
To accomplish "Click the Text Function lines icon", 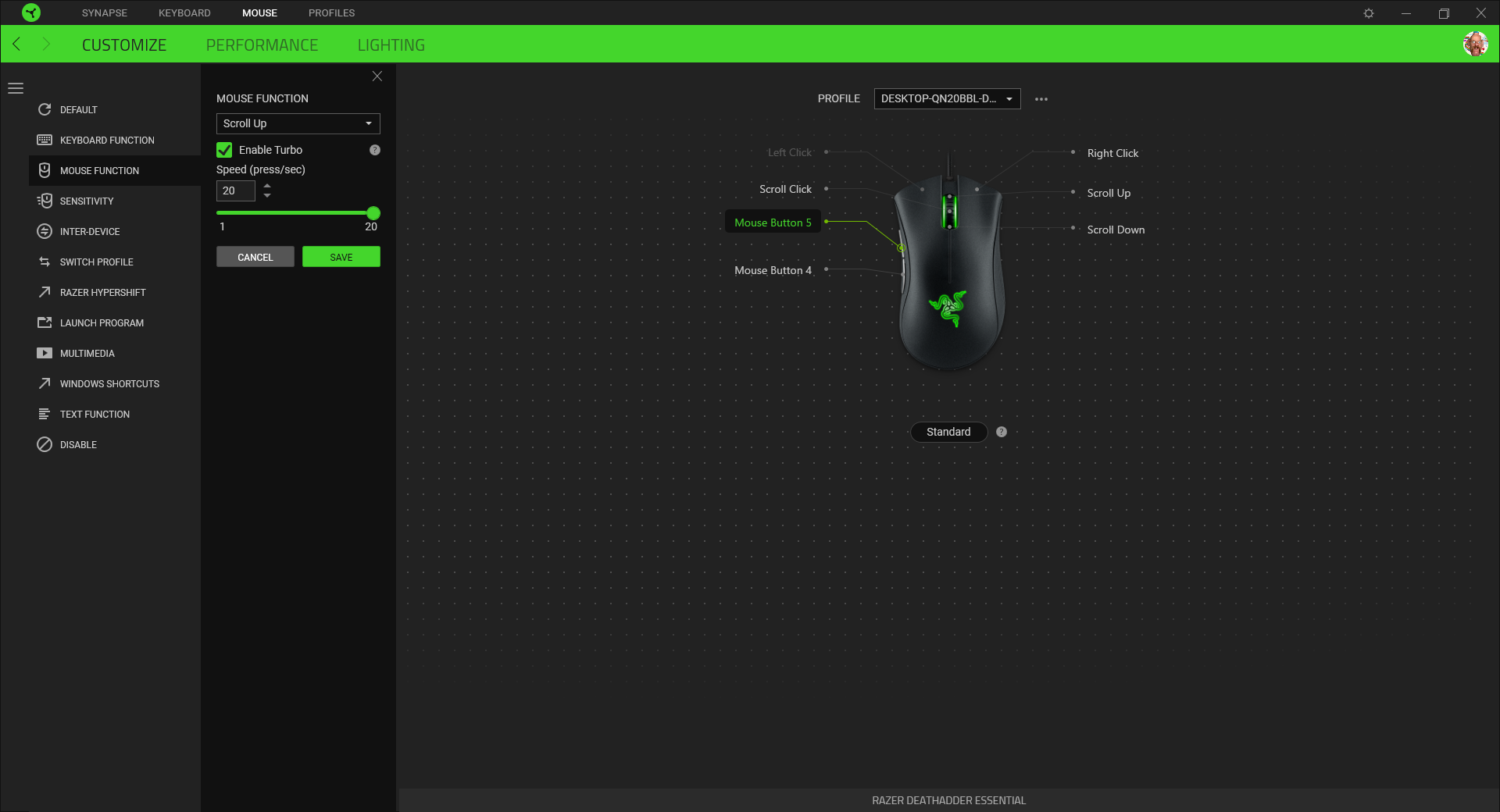I will pos(45,414).
